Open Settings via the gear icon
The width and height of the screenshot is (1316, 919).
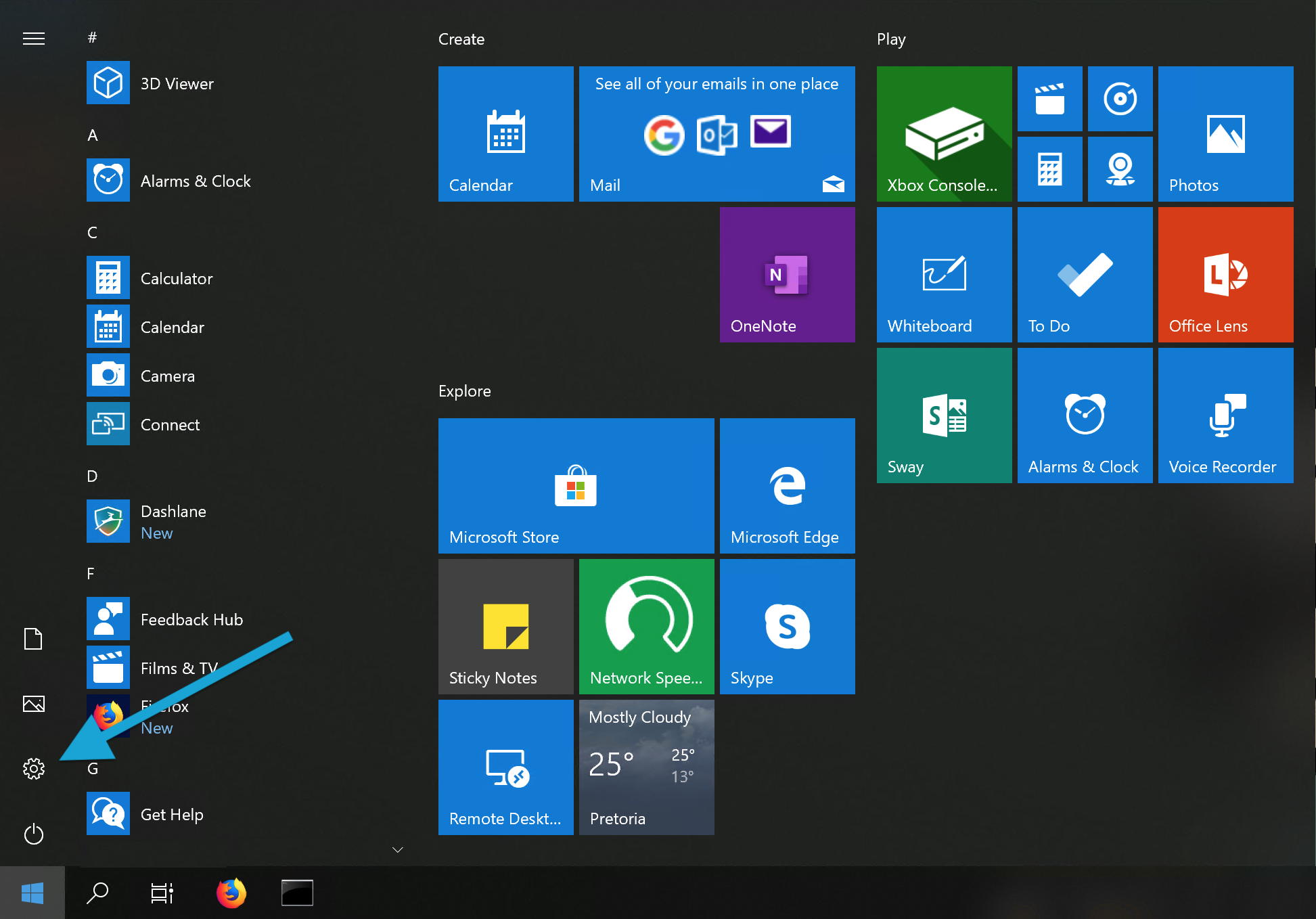(34, 769)
